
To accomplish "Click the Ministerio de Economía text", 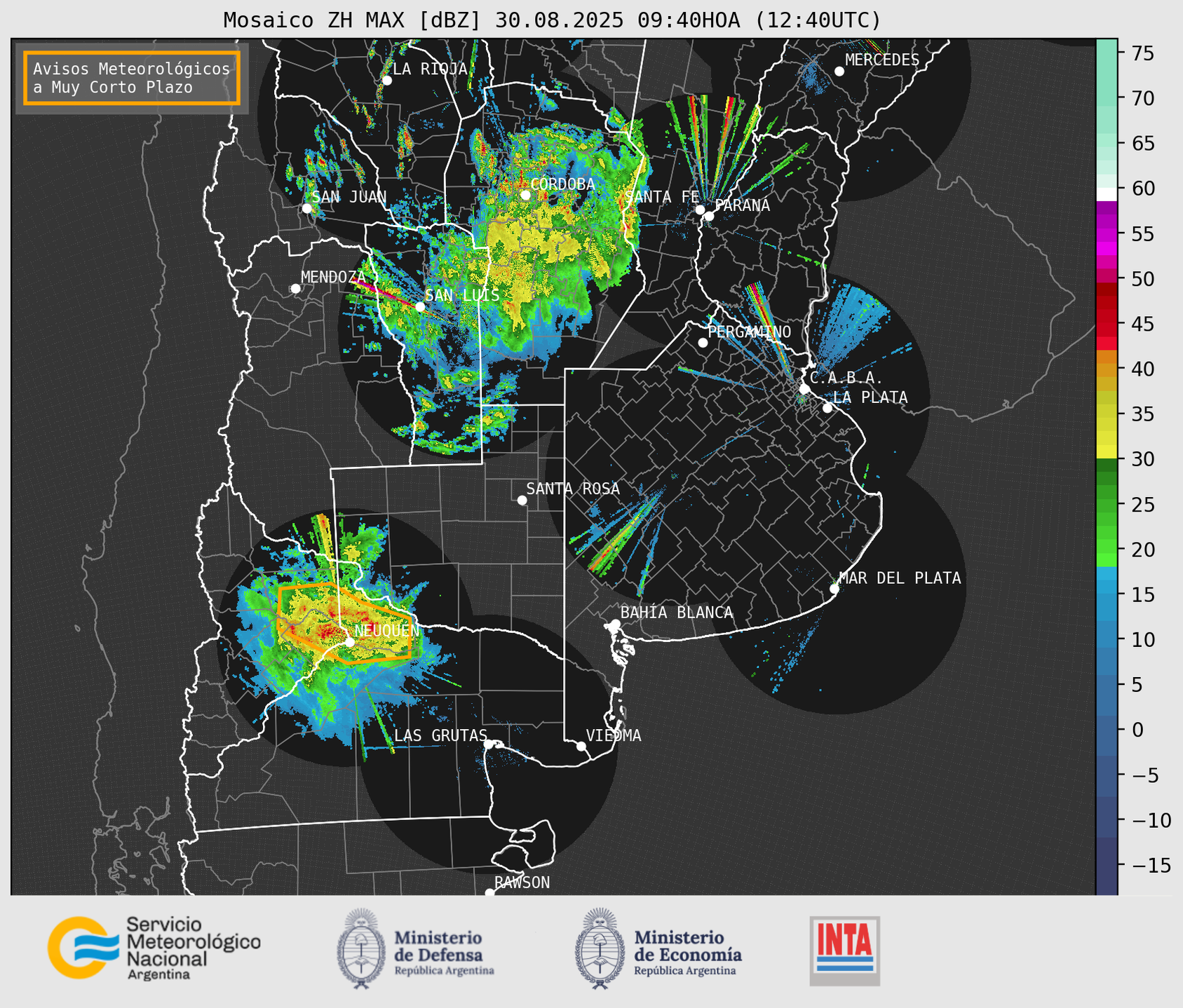I will tap(688, 952).
